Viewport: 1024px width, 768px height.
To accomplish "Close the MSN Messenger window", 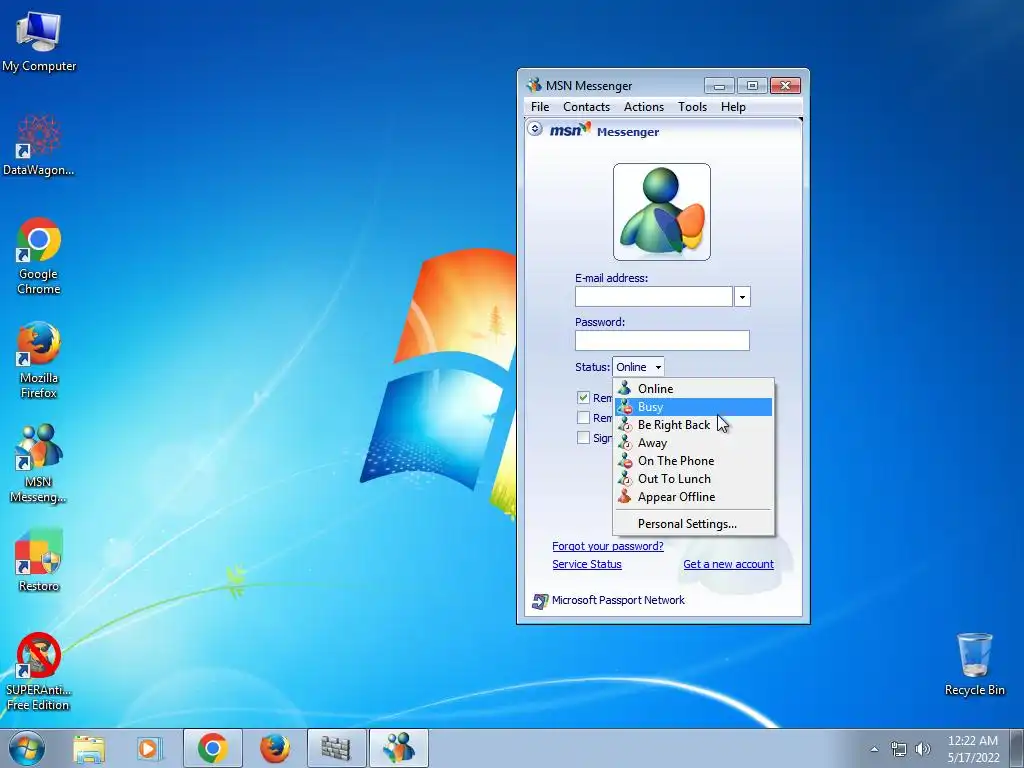I will (x=786, y=86).
